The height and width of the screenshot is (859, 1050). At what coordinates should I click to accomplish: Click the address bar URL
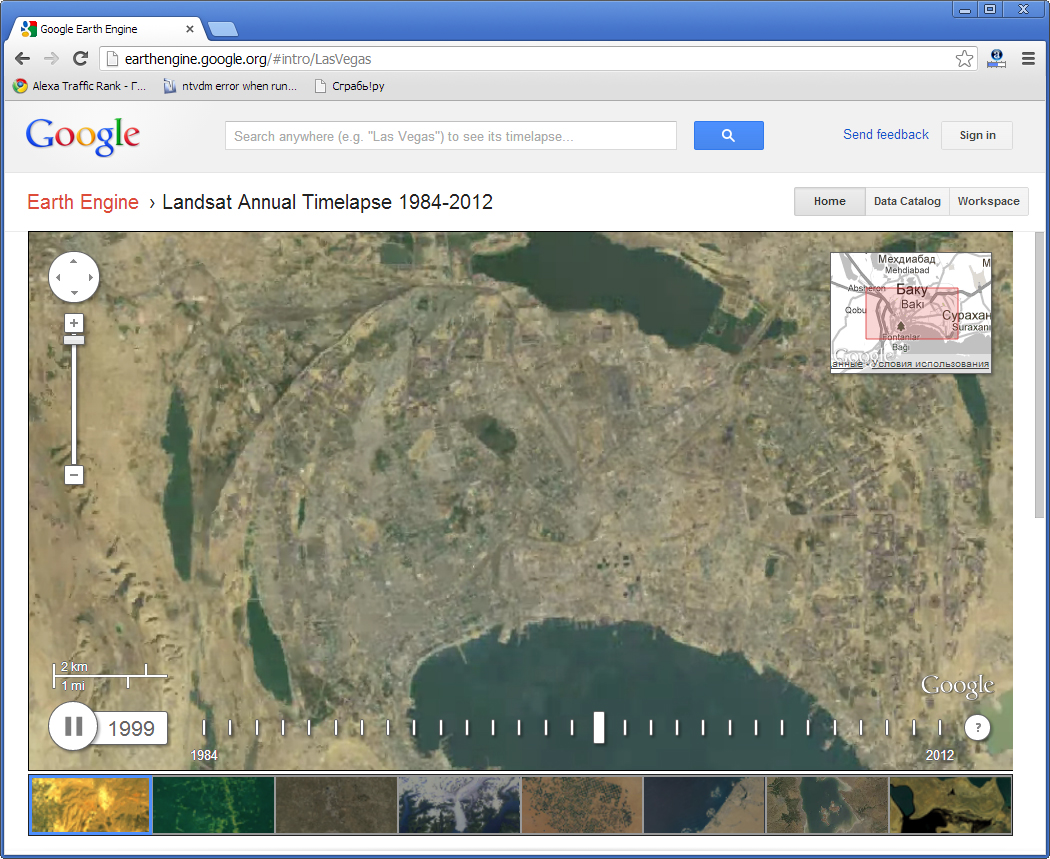[x=248, y=59]
